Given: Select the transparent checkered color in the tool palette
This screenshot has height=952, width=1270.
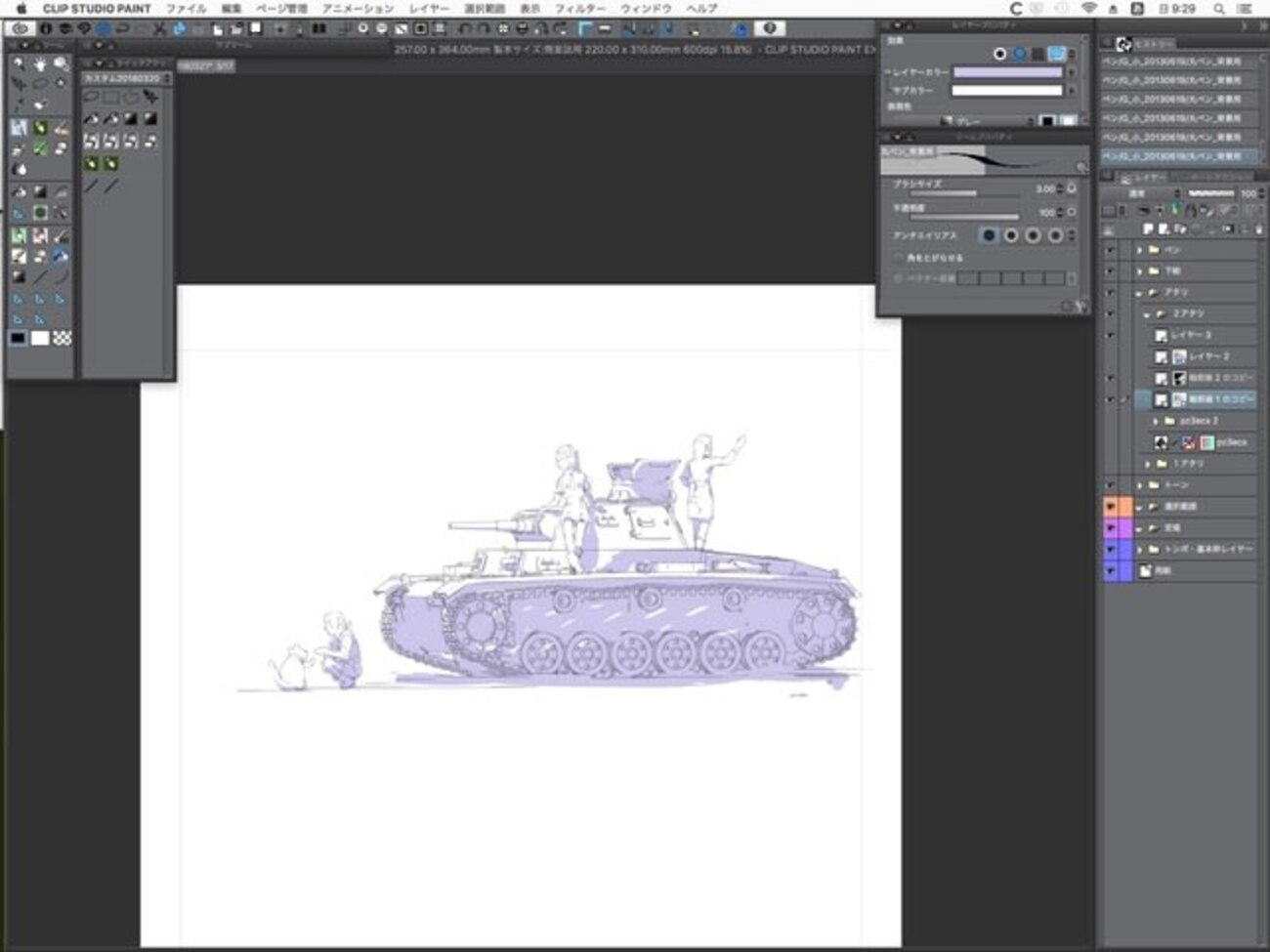Looking at the screenshot, I should tap(62, 338).
